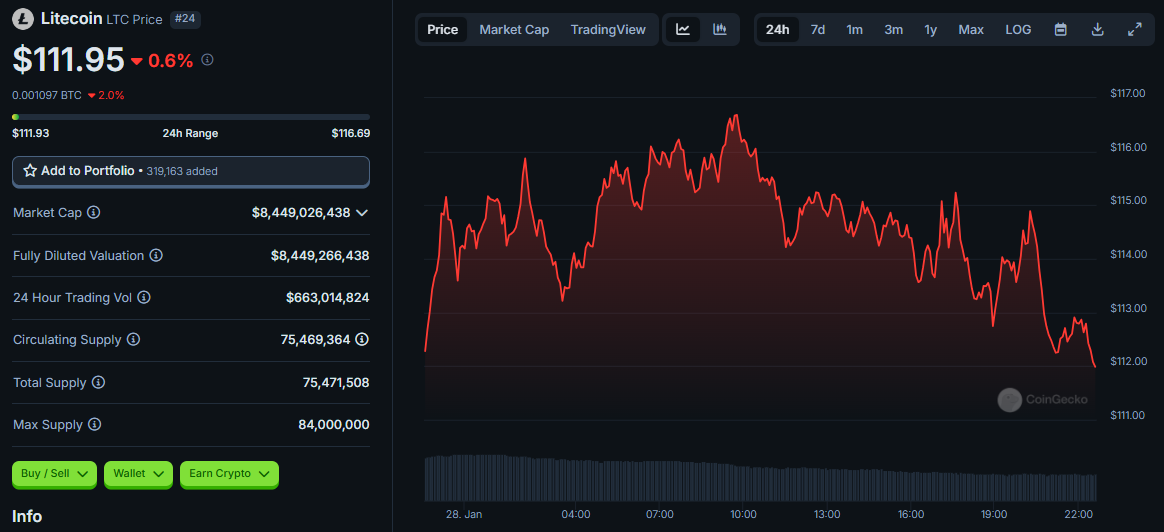Open info icon next to Circulating Supply label
Image resolution: width=1164 pixels, height=532 pixels.
[133, 339]
